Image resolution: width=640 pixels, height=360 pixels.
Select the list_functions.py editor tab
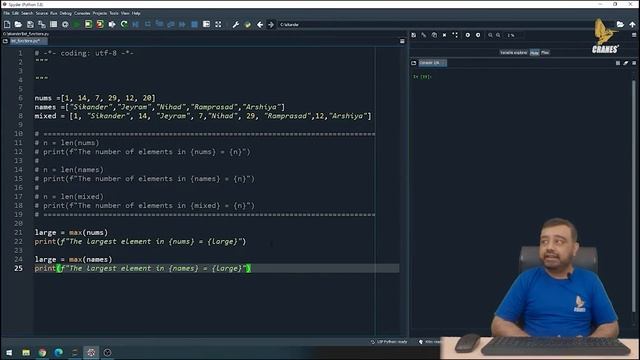[28, 41]
